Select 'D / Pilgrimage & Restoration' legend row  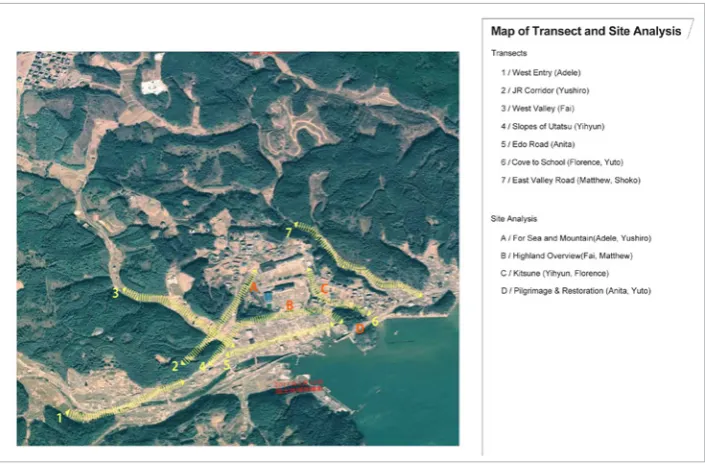click(x=576, y=291)
